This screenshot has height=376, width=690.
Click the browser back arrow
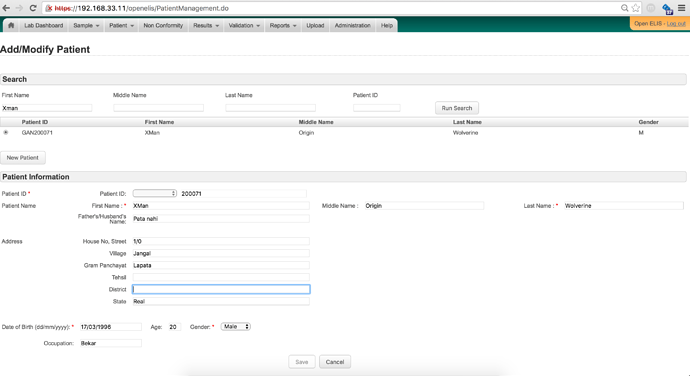pyautogui.click(x=6, y=8)
